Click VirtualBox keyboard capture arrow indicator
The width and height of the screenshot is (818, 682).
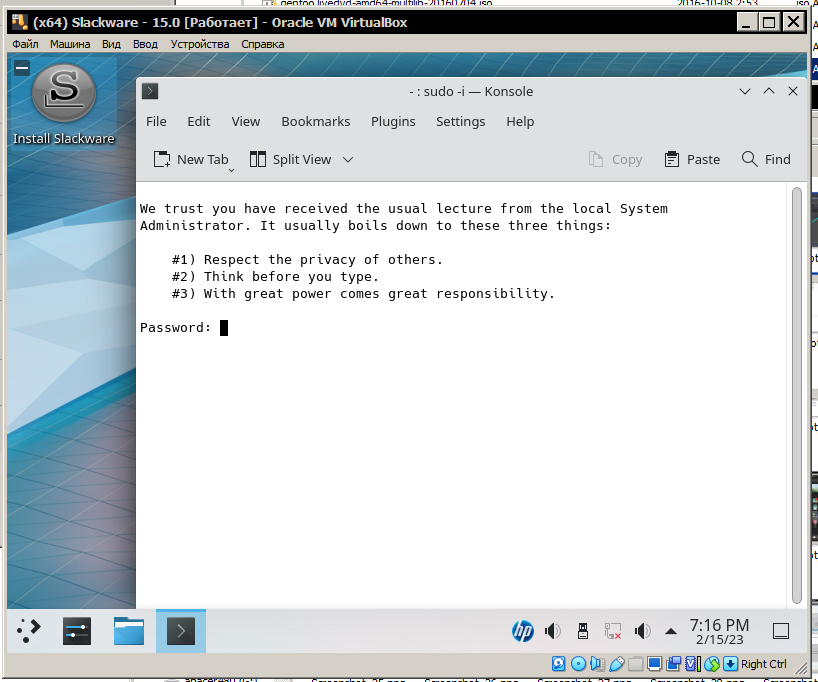(730, 664)
